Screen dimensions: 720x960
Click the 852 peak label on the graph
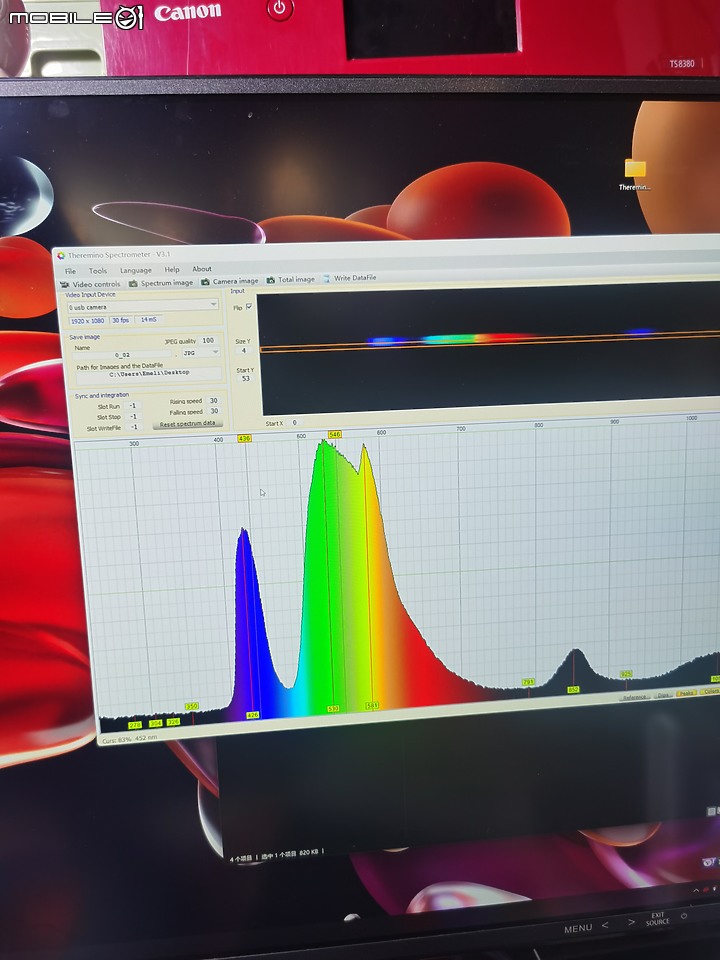coord(573,690)
